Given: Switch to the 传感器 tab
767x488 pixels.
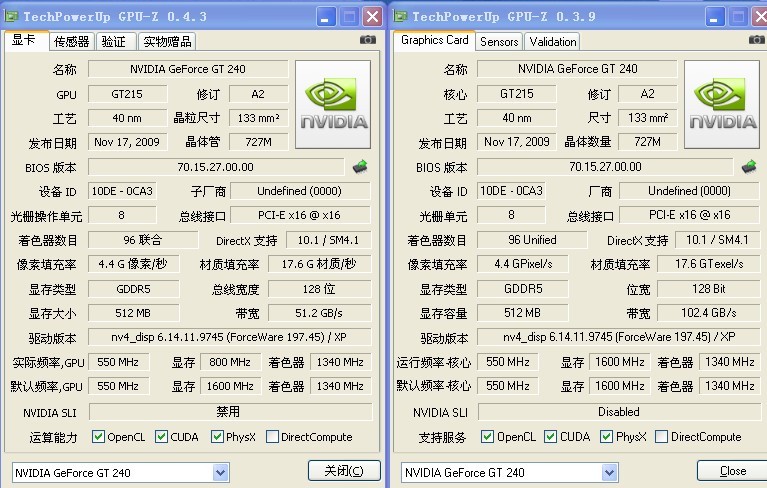Looking at the screenshot, I should (71, 42).
